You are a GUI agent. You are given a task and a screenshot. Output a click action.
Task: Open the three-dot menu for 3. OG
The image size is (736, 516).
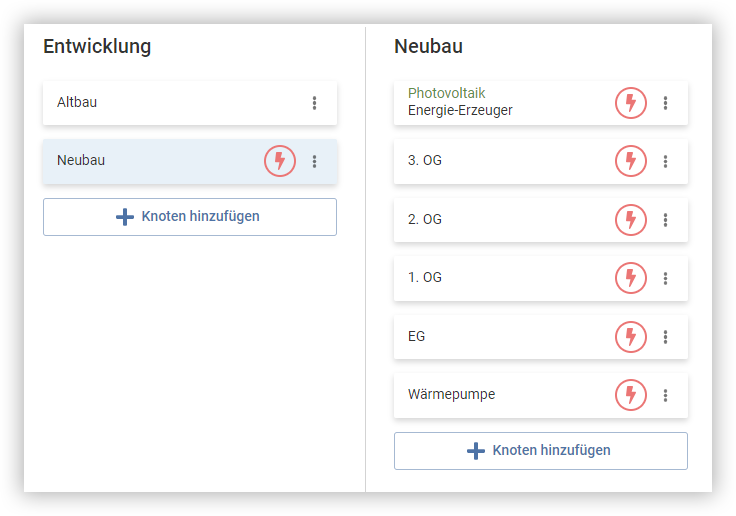(x=666, y=161)
